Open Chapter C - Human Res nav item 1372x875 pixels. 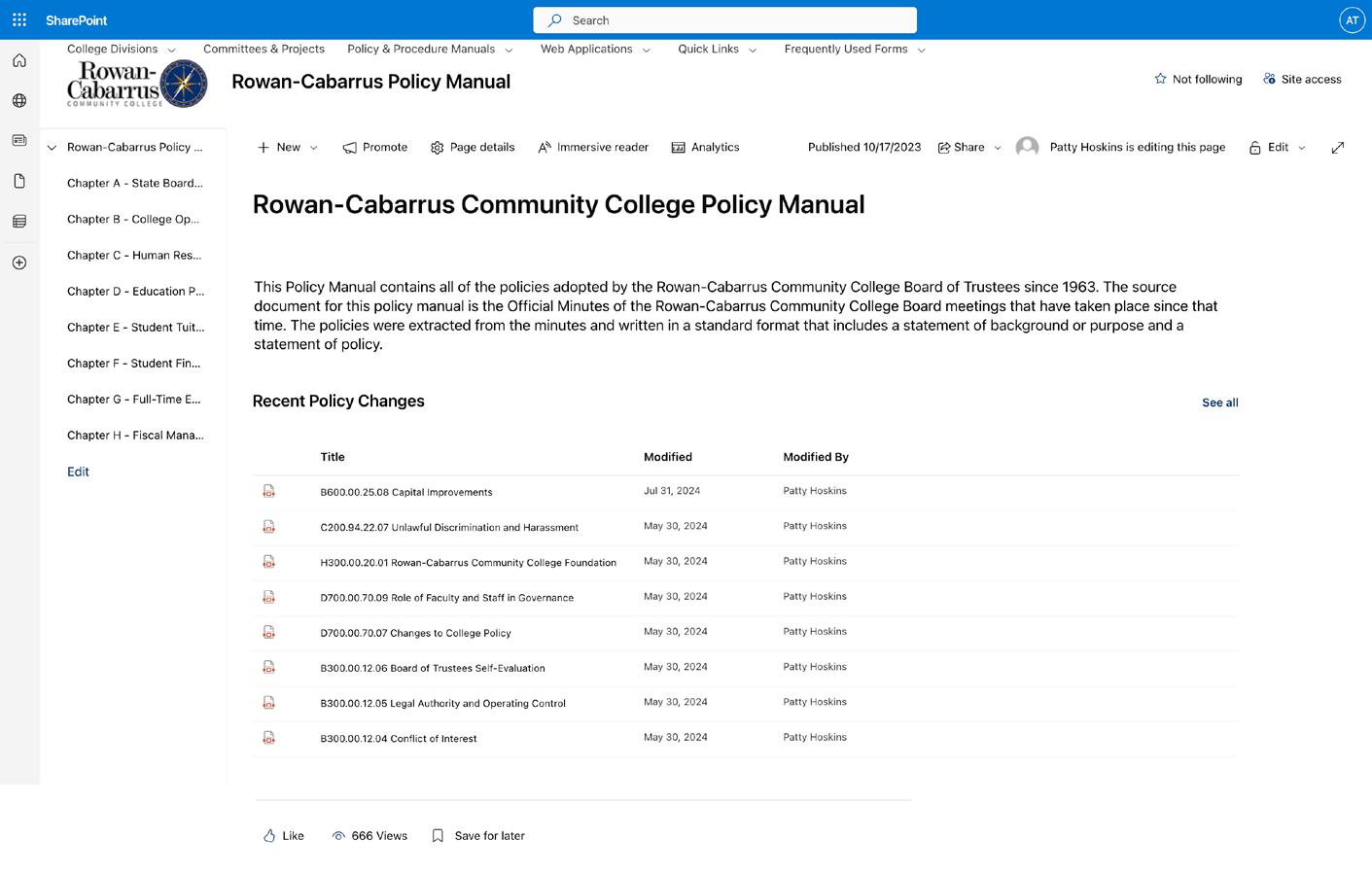click(x=134, y=255)
